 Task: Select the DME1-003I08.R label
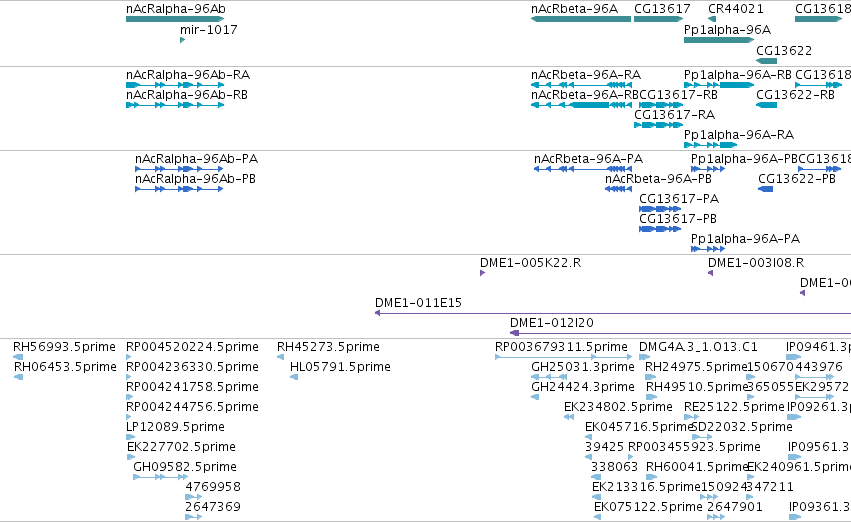coord(755,263)
